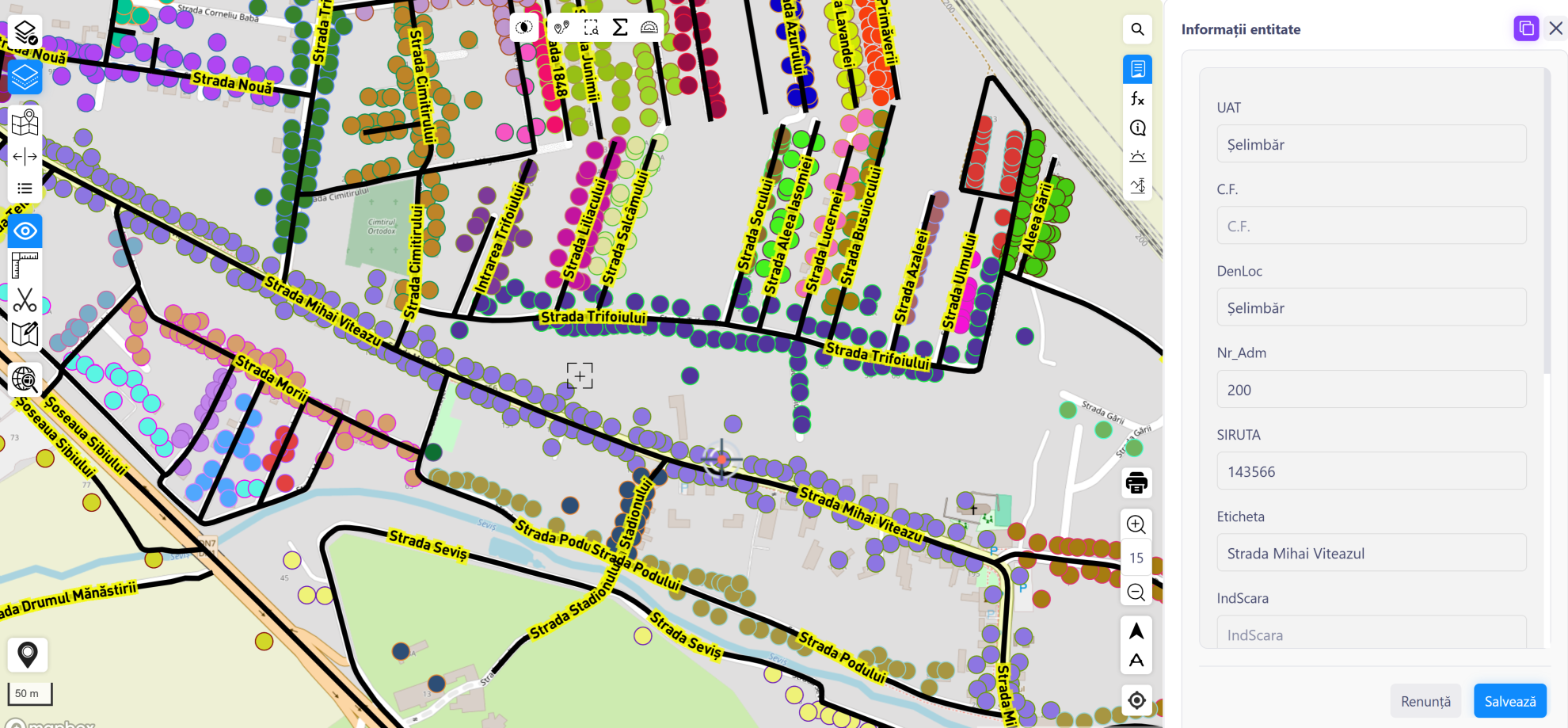Click the Salvează button
Image resolution: width=1568 pixels, height=728 pixels.
[x=1509, y=701]
